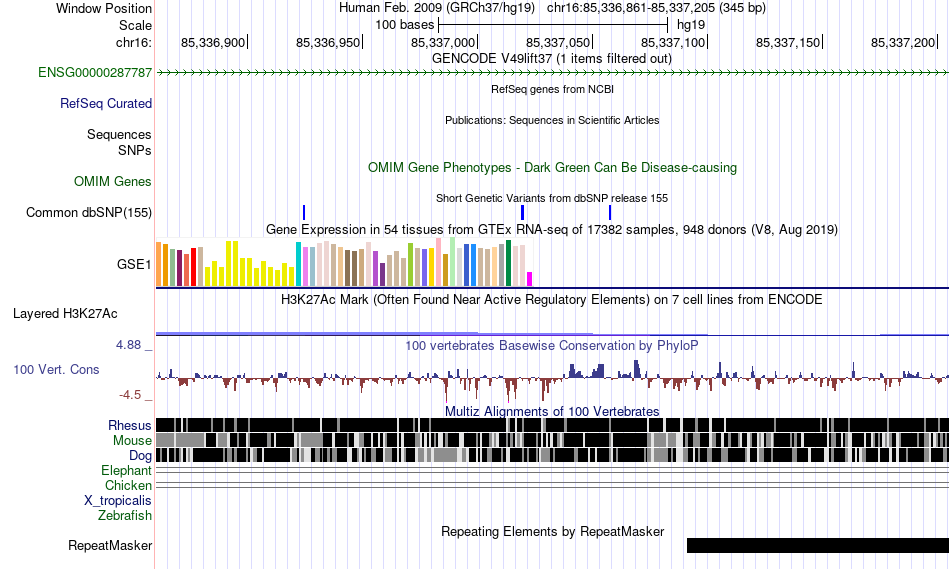
Task: Select the Mouse alignment label
Action: click(x=132, y=441)
